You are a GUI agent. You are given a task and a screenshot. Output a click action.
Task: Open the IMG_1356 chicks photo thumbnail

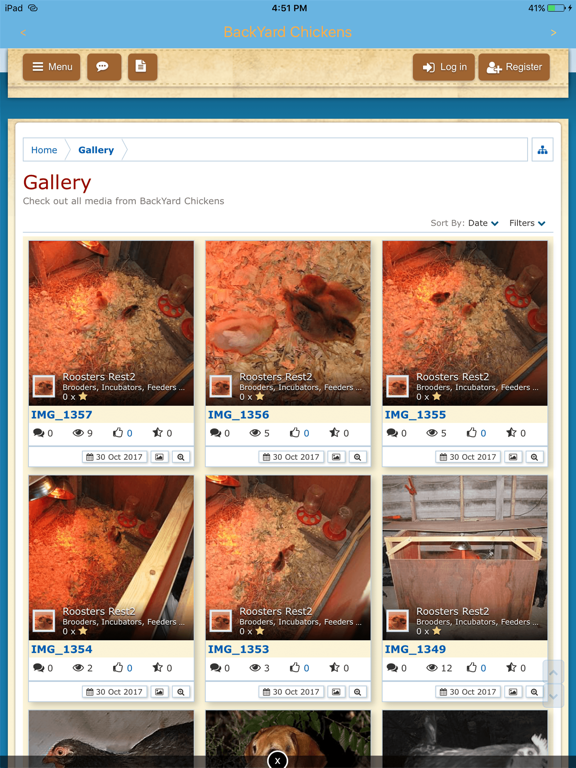[x=288, y=322]
